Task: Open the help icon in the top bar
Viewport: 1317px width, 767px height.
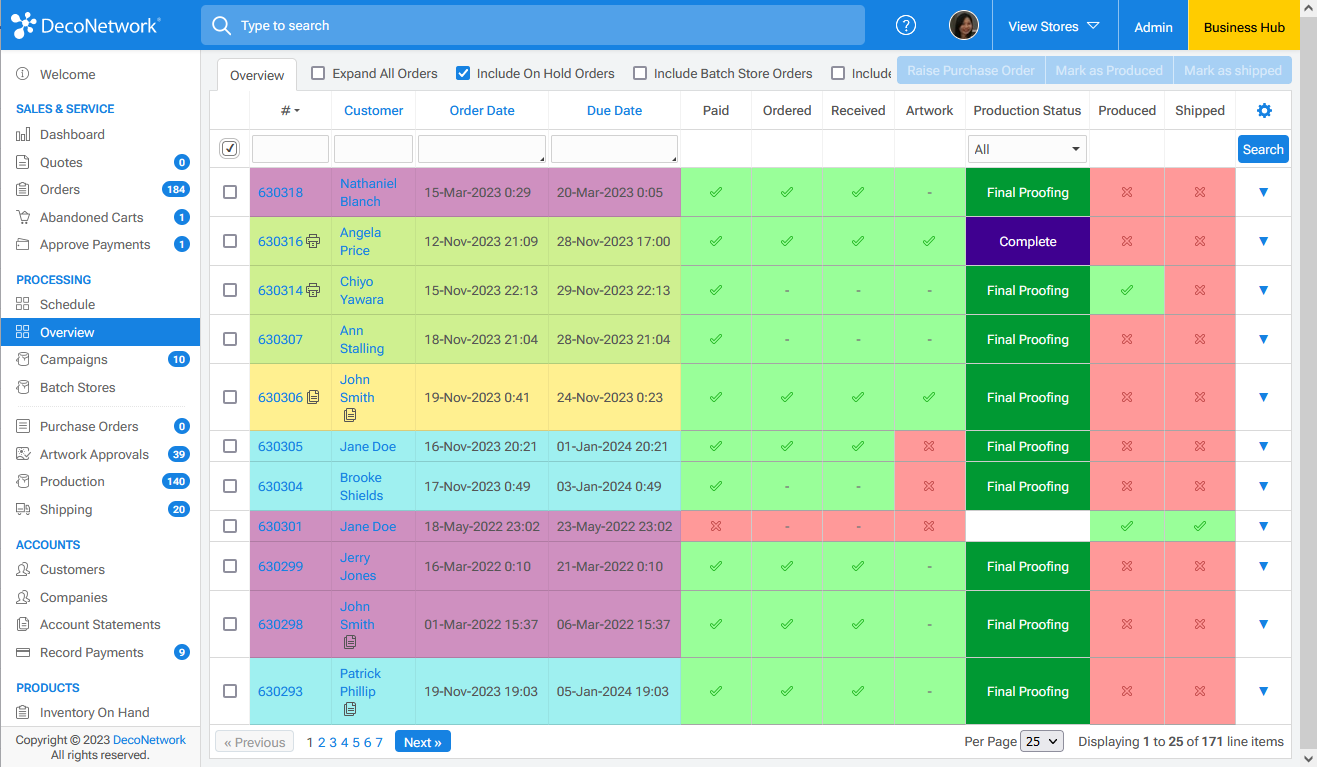Action: click(x=905, y=25)
